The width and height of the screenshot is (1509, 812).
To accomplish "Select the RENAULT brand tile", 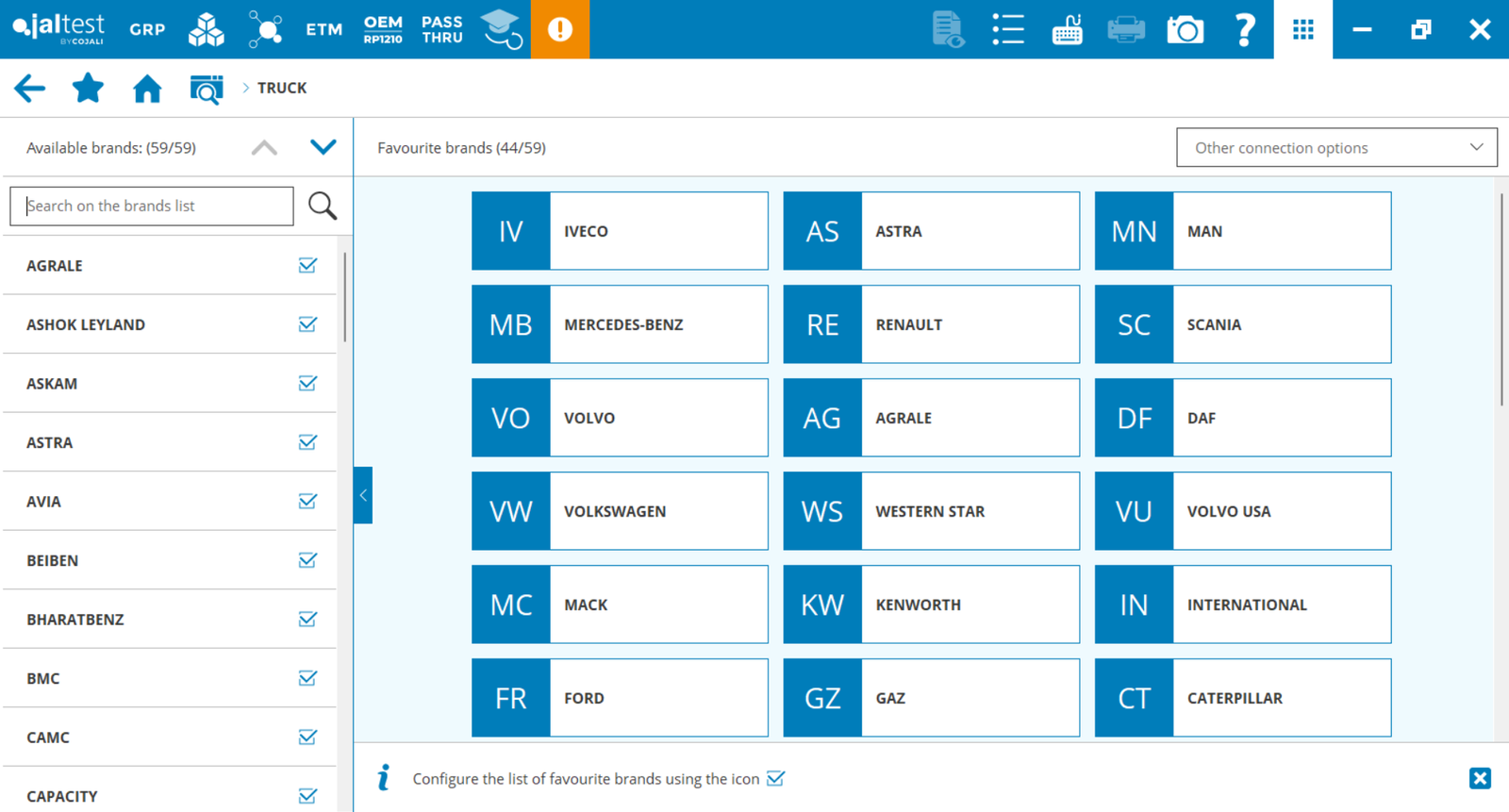I will pos(932,324).
